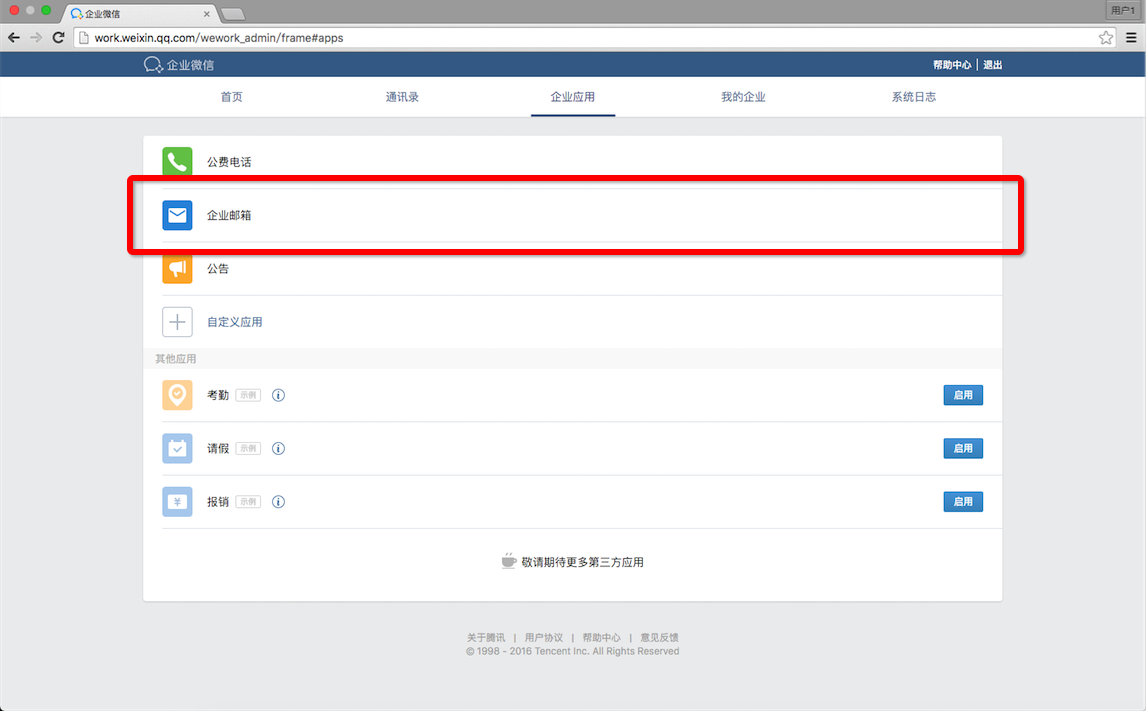The width and height of the screenshot is (1146, 711).
Task: Select the 报销 expense reimbursement icon
Action: tap(177, 501)
